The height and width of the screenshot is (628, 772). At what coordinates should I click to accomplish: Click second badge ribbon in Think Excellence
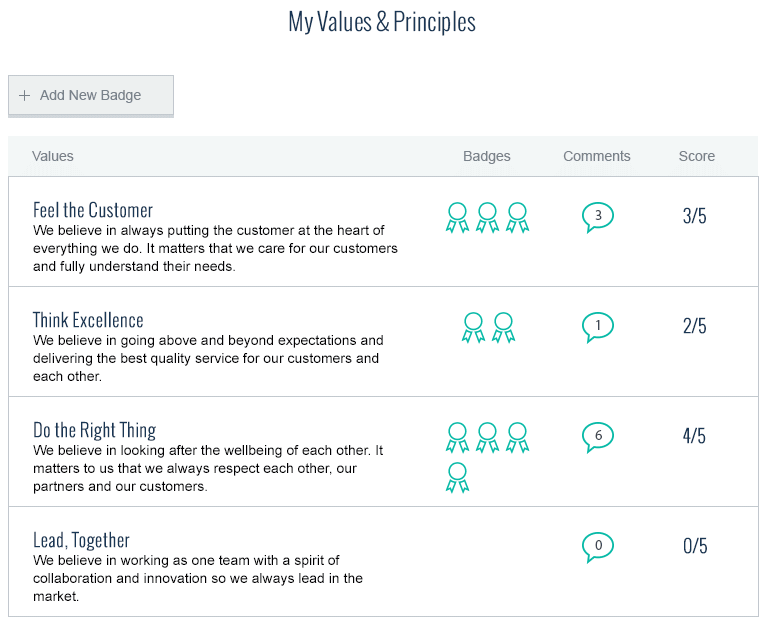[504, 327]
